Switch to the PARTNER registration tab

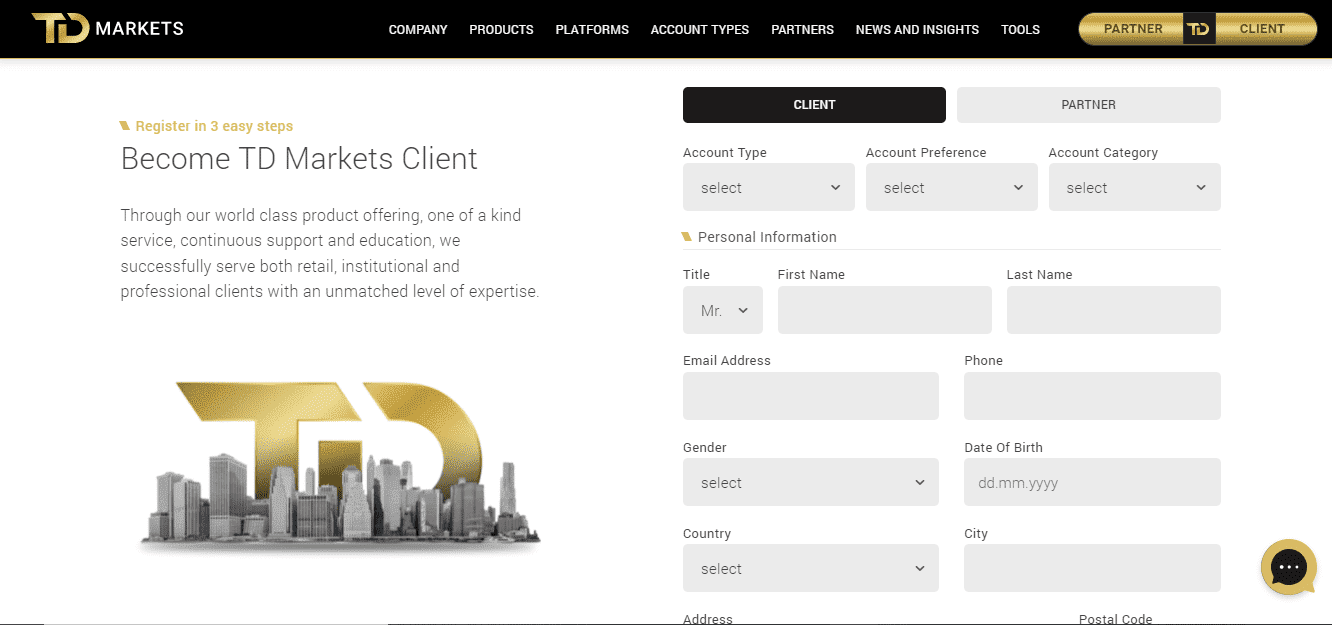(x=1088, y=105)
